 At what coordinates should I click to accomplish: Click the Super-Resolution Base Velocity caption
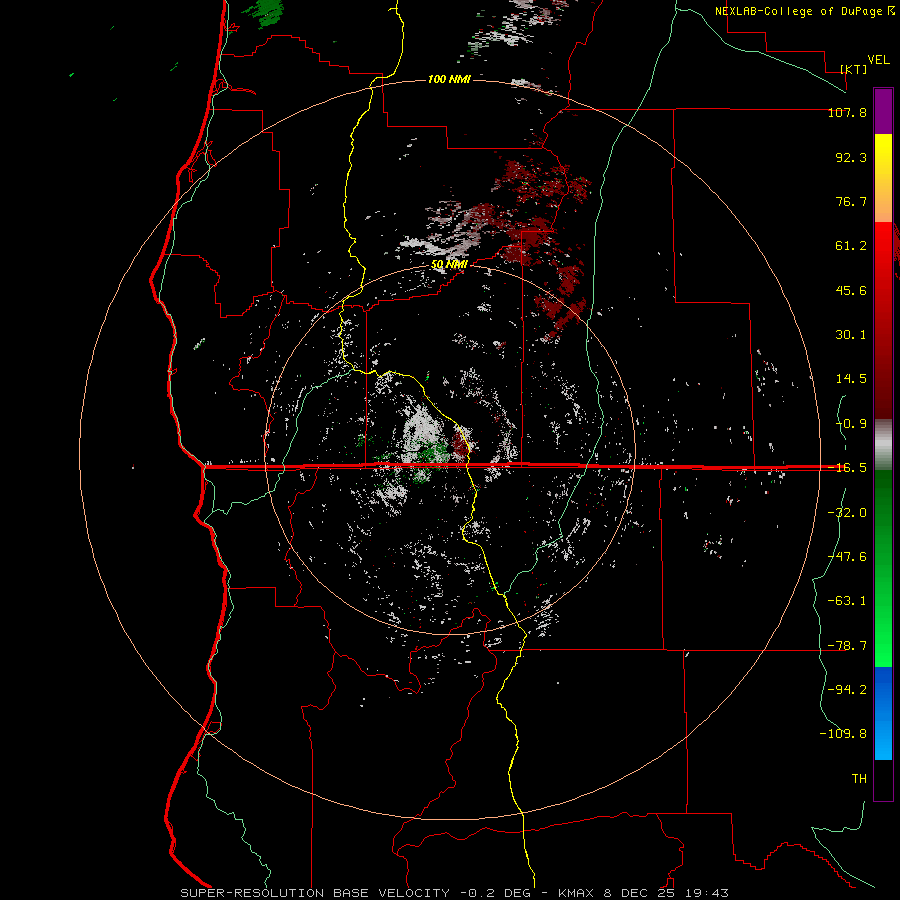coord(455,893)
